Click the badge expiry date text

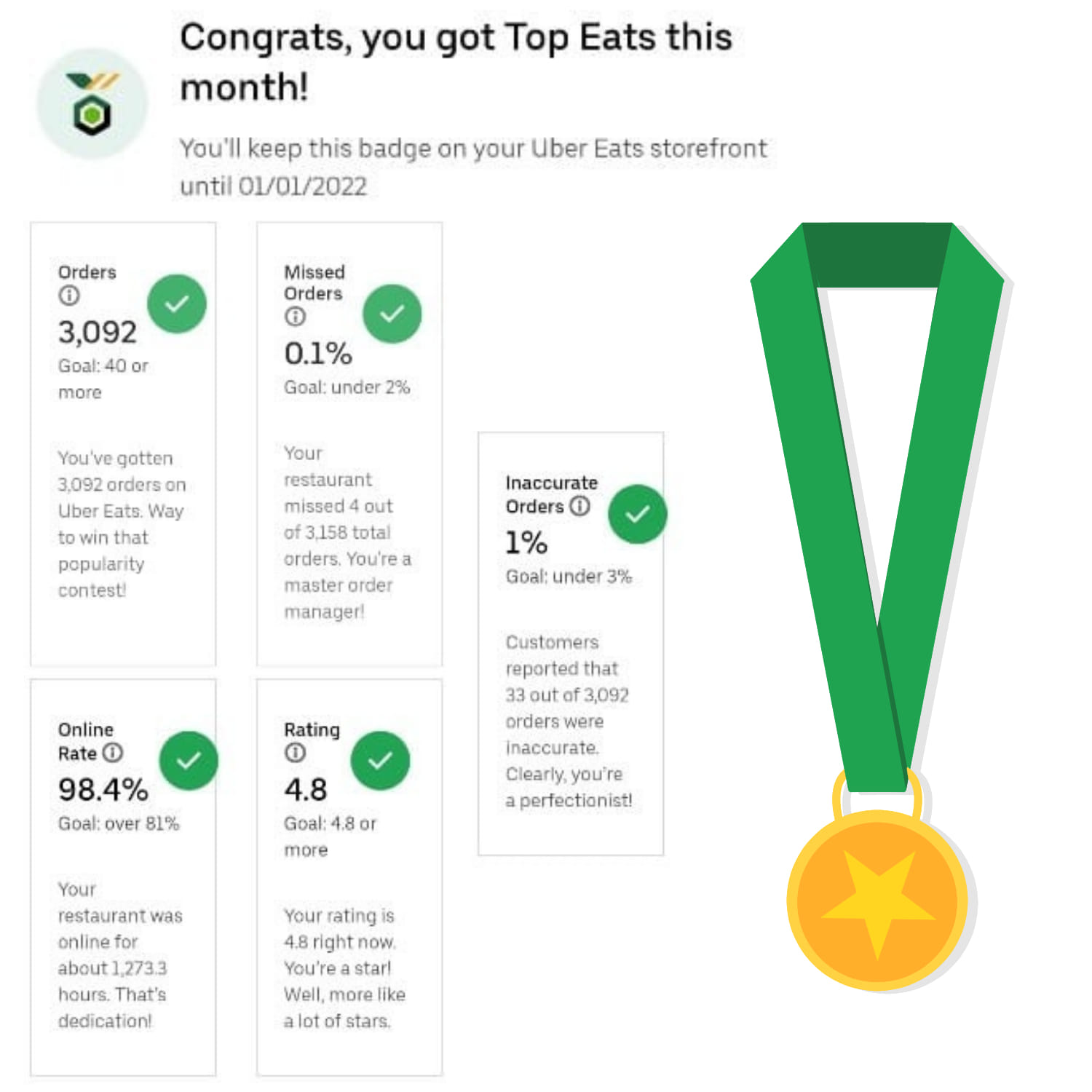click(x=302, y=186)
